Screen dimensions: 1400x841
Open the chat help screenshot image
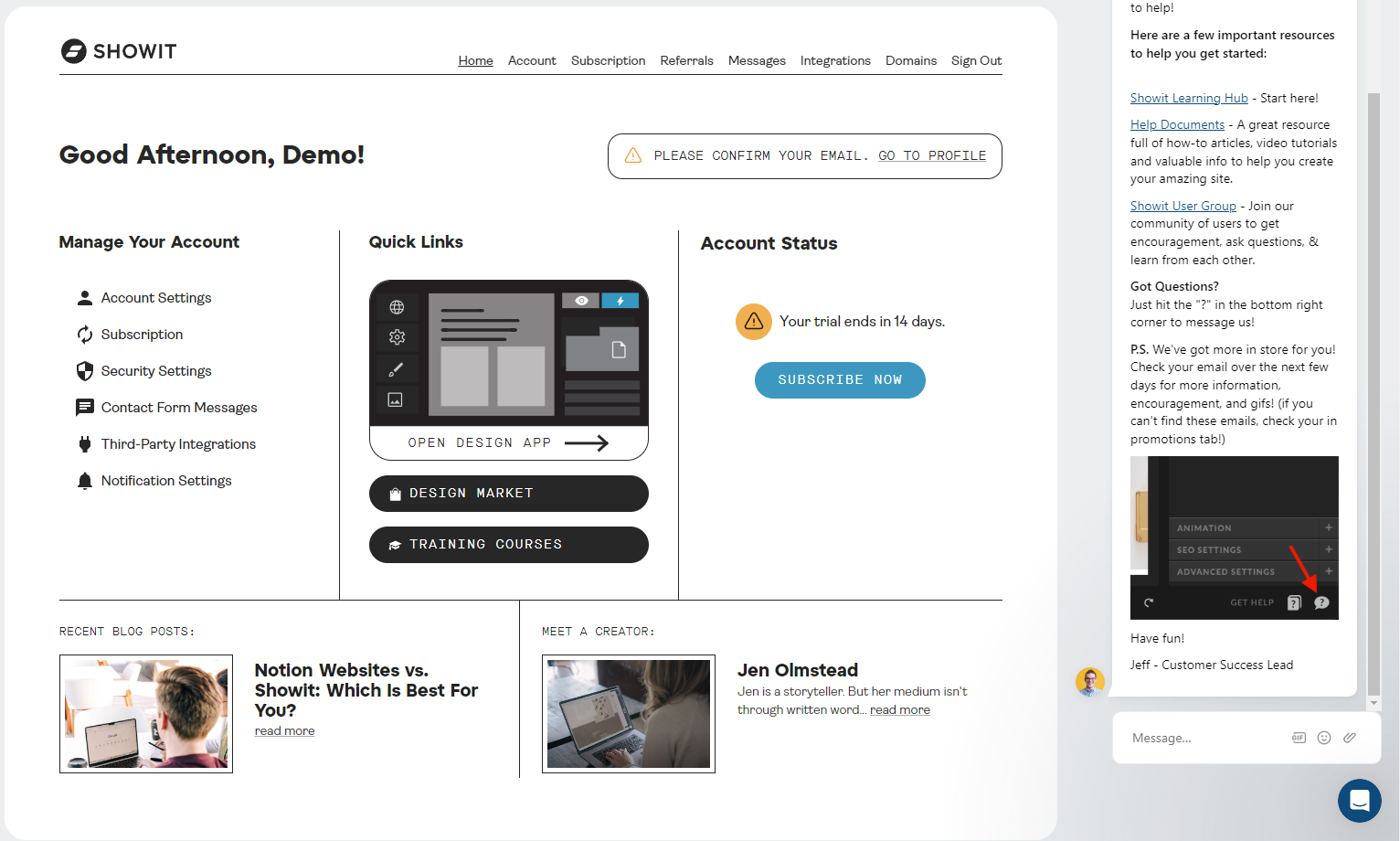coord(1235,538)
